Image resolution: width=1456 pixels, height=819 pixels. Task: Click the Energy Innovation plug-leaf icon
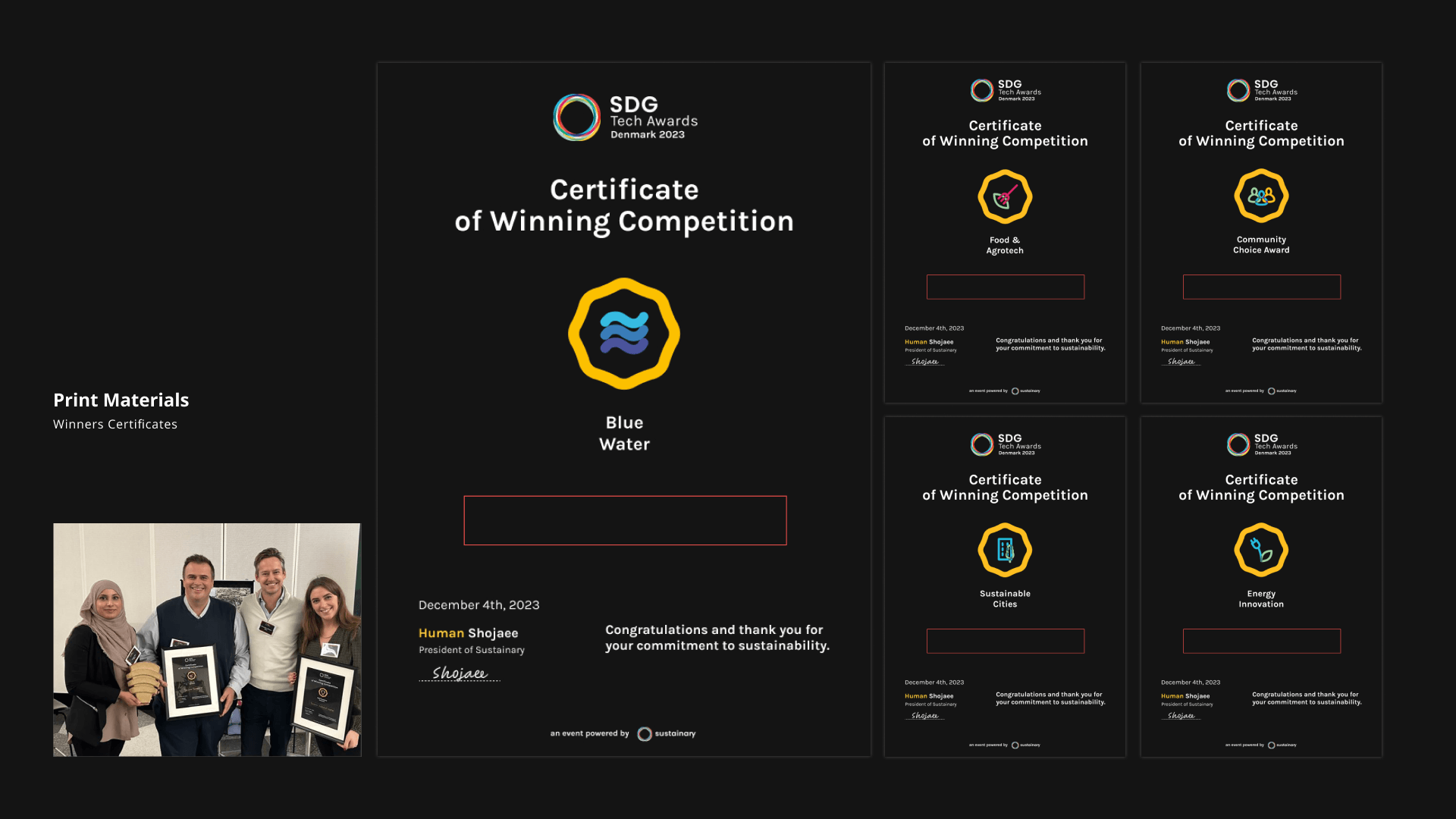click(x=1261, y=551)
